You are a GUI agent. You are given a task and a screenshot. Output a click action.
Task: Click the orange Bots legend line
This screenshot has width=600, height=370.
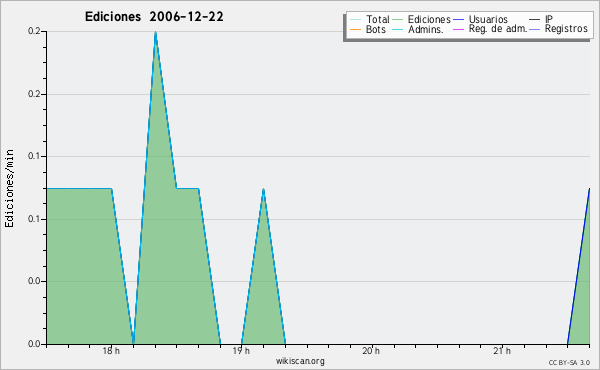pyautogui.click(x=355, y=29)
